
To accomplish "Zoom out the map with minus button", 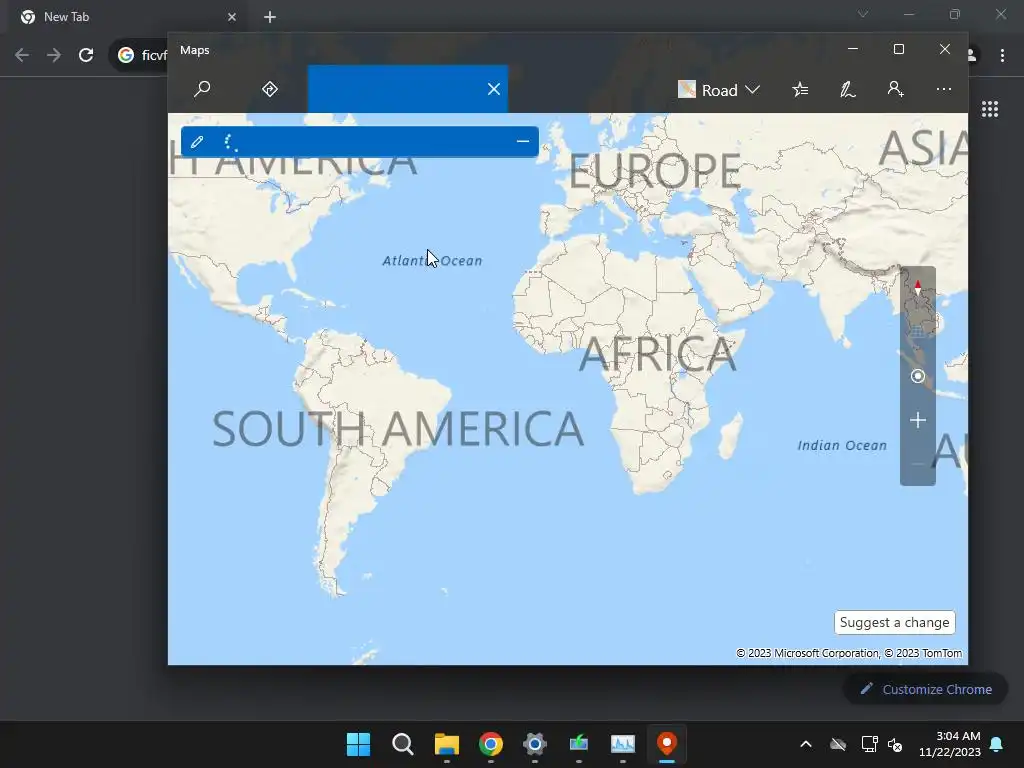I will click(918, 464).
